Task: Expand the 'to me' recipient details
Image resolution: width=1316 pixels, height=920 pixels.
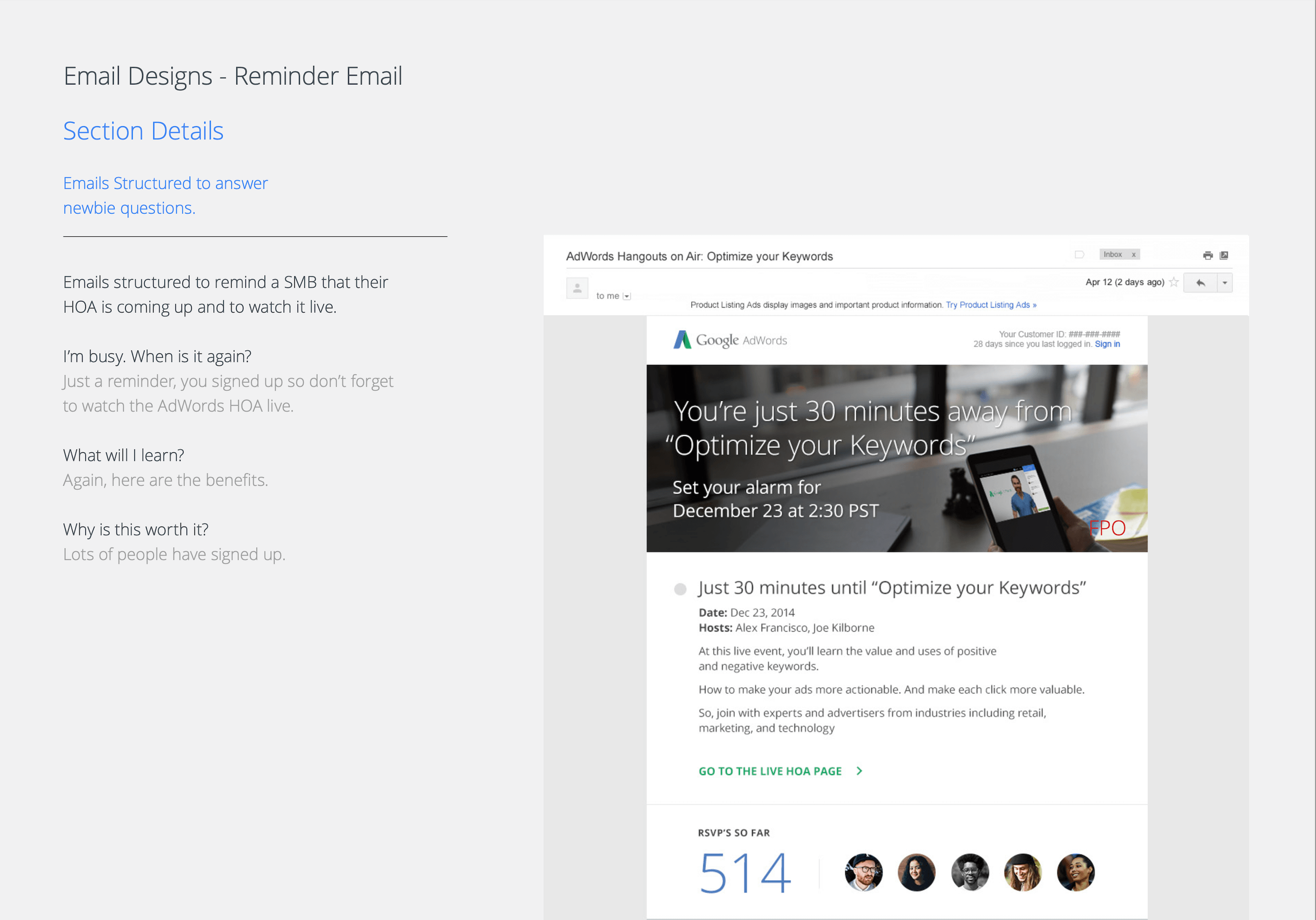Action: coord(626,296)
